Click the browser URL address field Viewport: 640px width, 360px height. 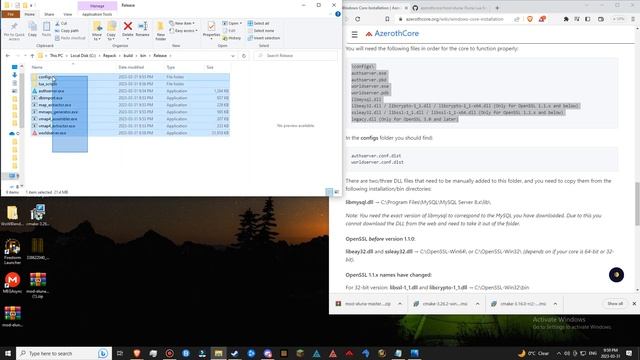pyautogui.click(x=454, y=19)
